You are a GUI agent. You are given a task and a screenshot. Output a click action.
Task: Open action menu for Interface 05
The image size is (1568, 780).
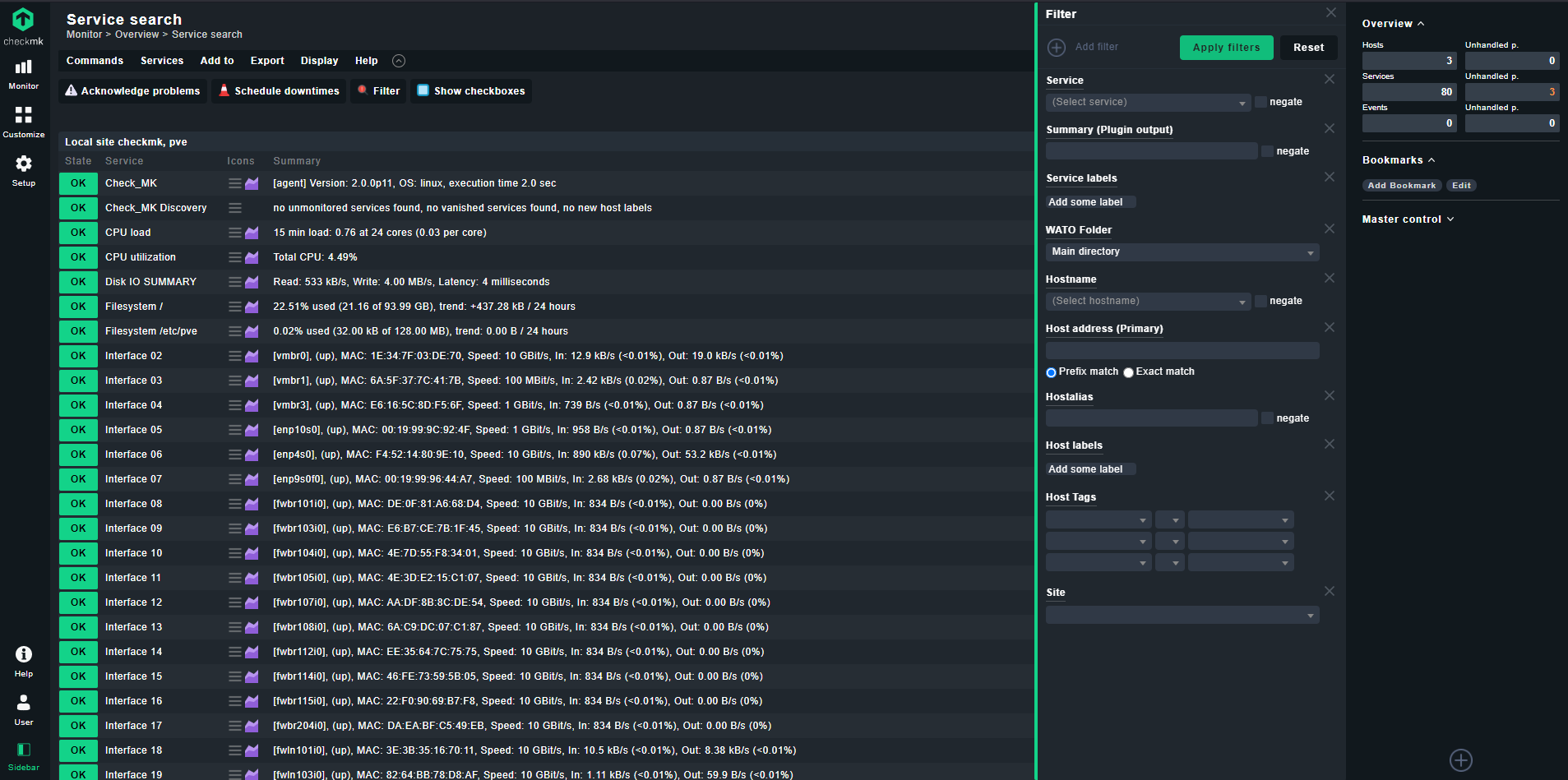pyautogui.click(x=235, y=430)
